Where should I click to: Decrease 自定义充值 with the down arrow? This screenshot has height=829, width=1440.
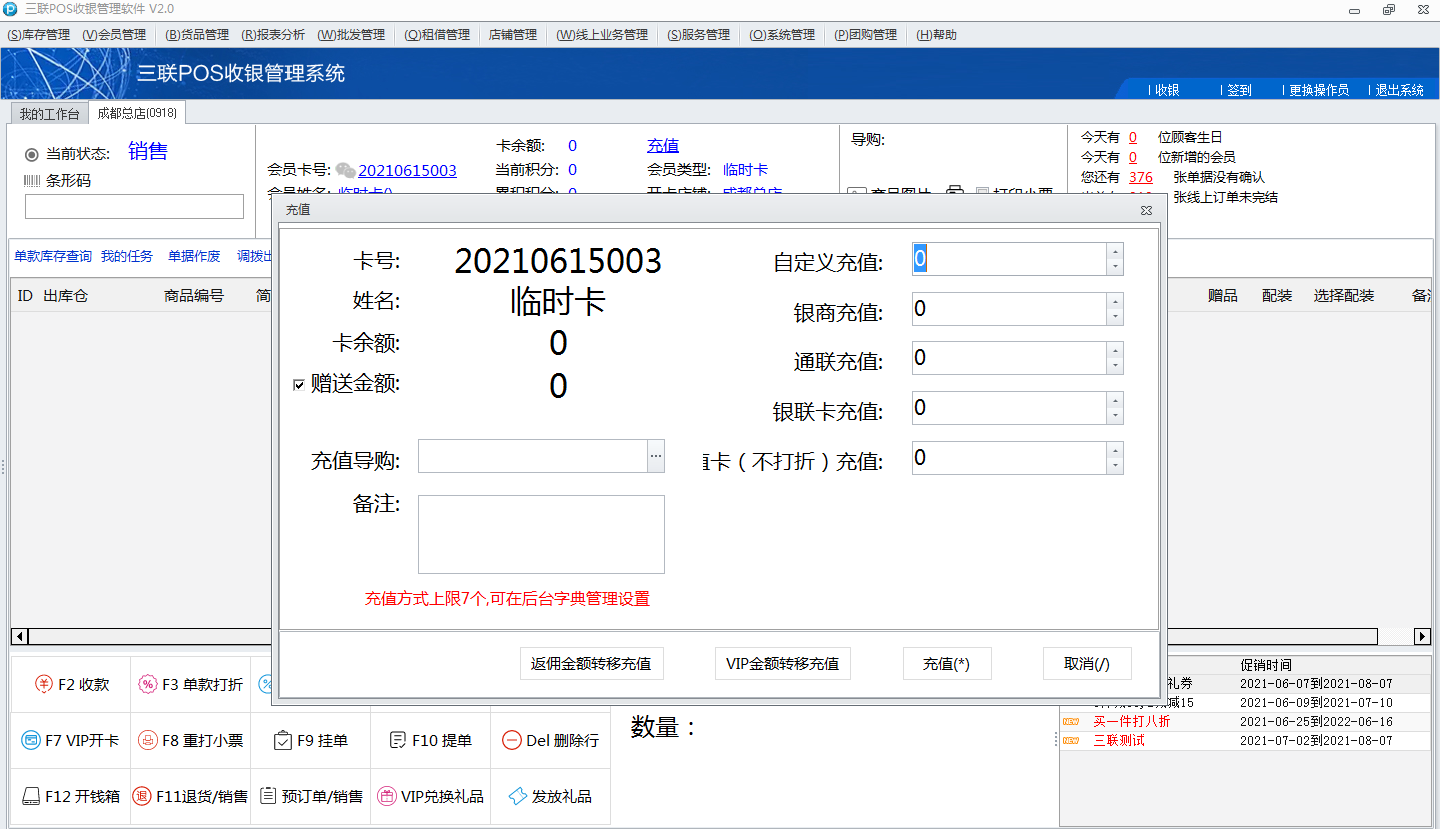tap(1115, 267)
